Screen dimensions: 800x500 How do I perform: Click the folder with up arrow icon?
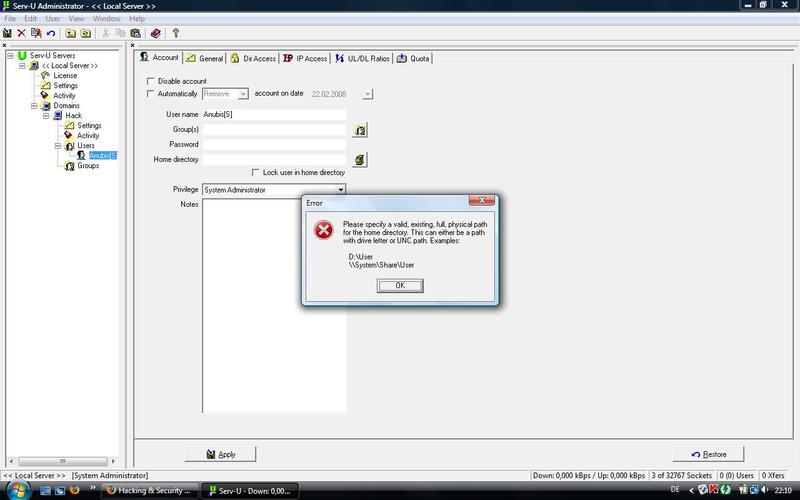70,33
